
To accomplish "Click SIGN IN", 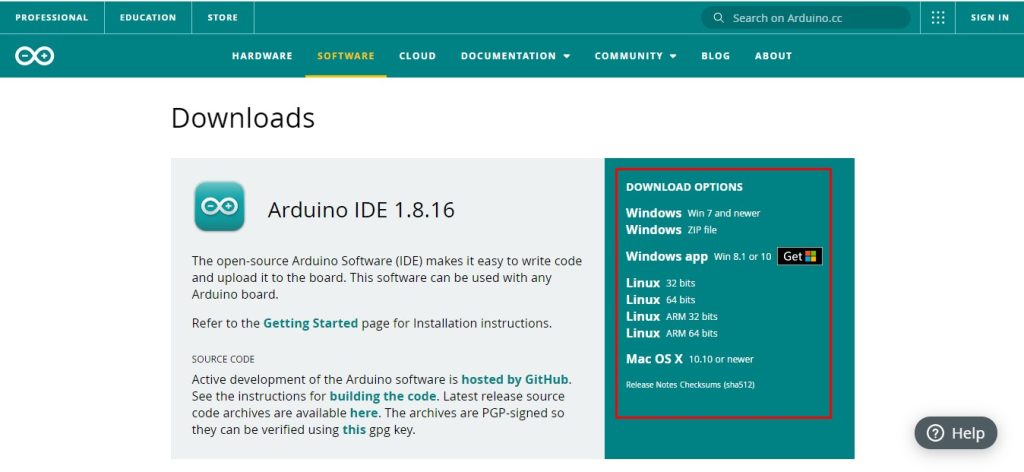I will tap(989, 18).
